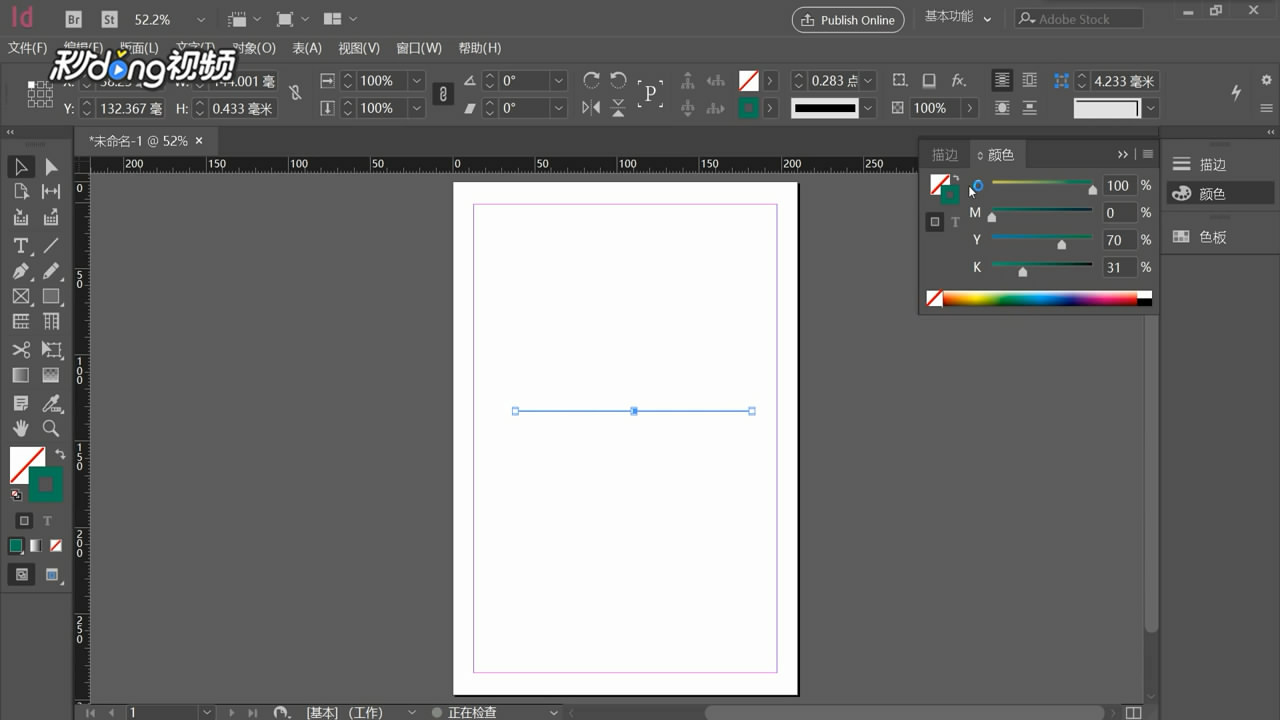Open the 基本功能 workspace dropdown
The height and width of the screenshot is (720, 1280).
click(x=958, y=18)
